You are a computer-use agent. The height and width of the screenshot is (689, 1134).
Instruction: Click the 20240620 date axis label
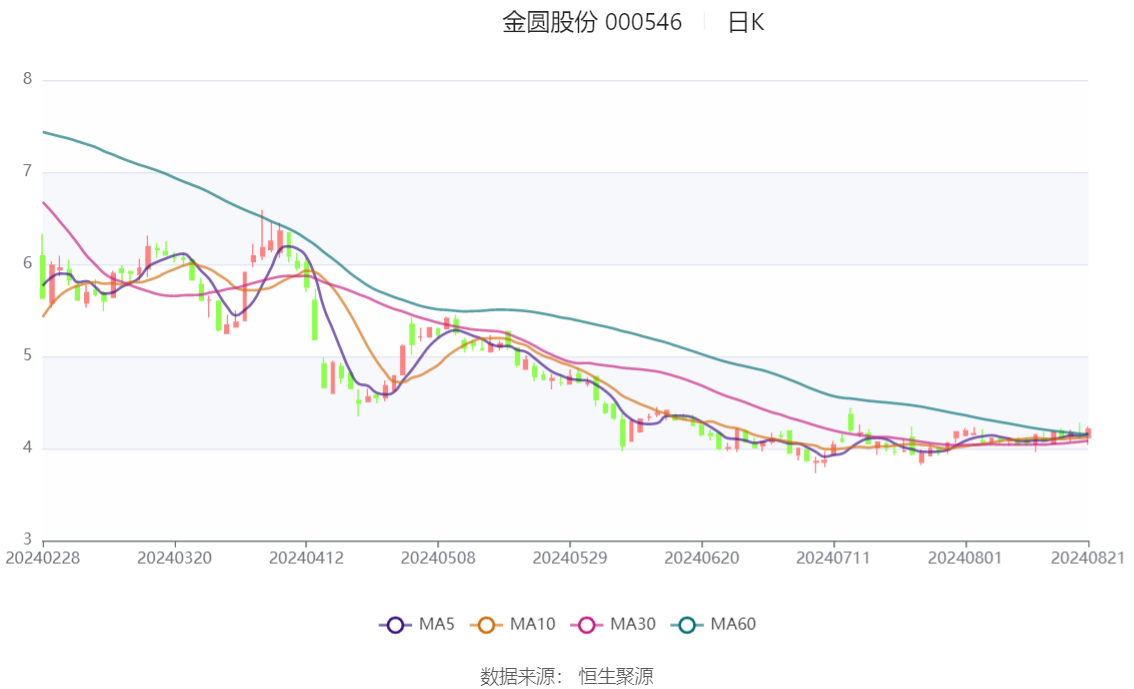(702, 558)
